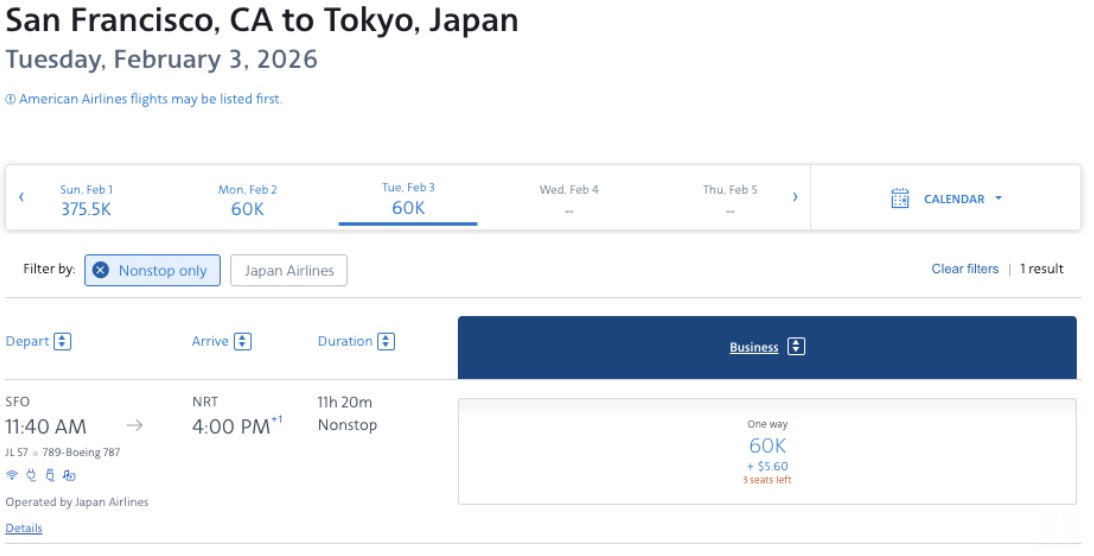
Task: Select Wed, Feb 4 date tab
Action: tap(569, 200)
